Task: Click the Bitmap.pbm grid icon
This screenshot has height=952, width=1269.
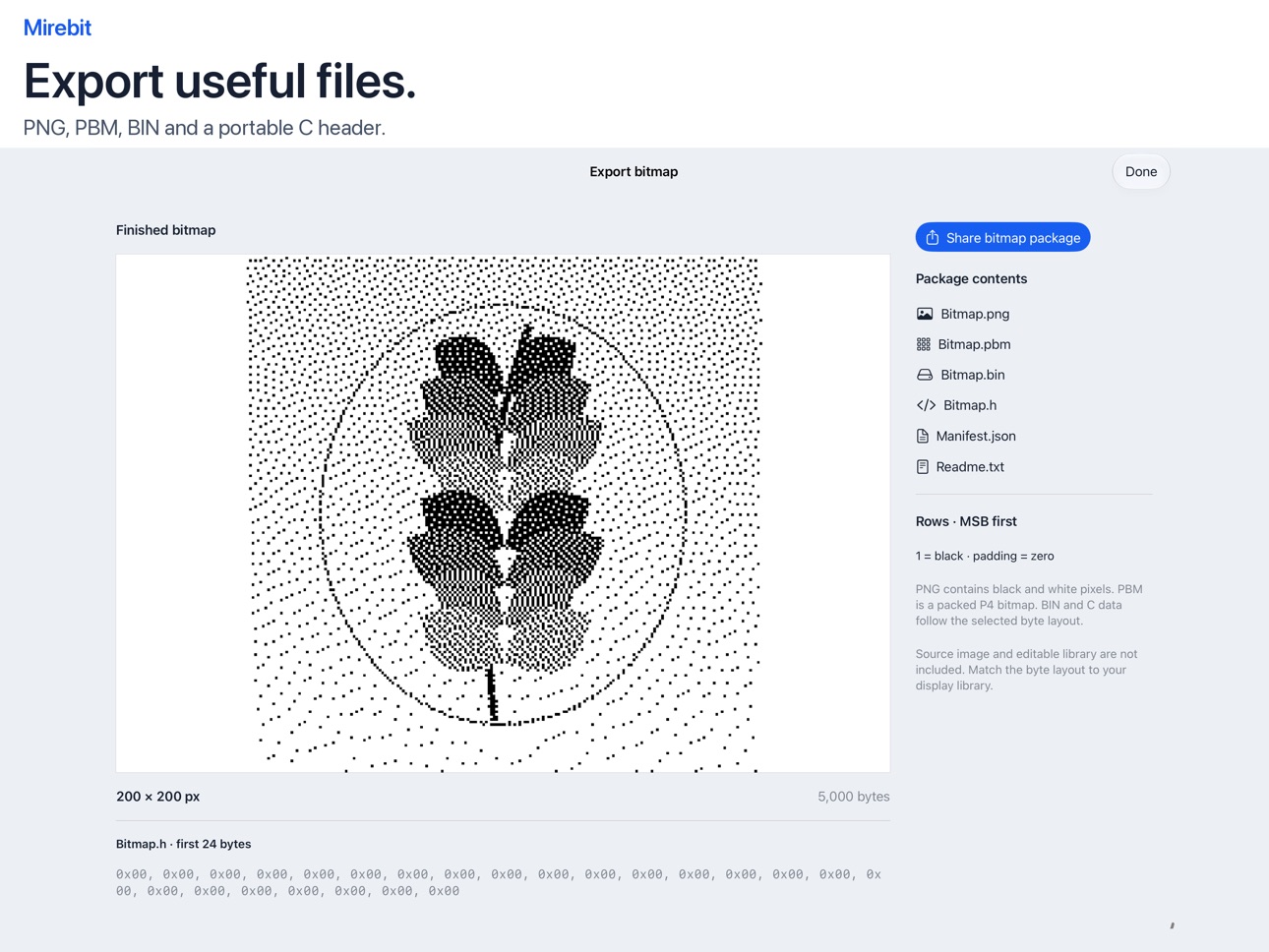Action: [x=924, y=344]
